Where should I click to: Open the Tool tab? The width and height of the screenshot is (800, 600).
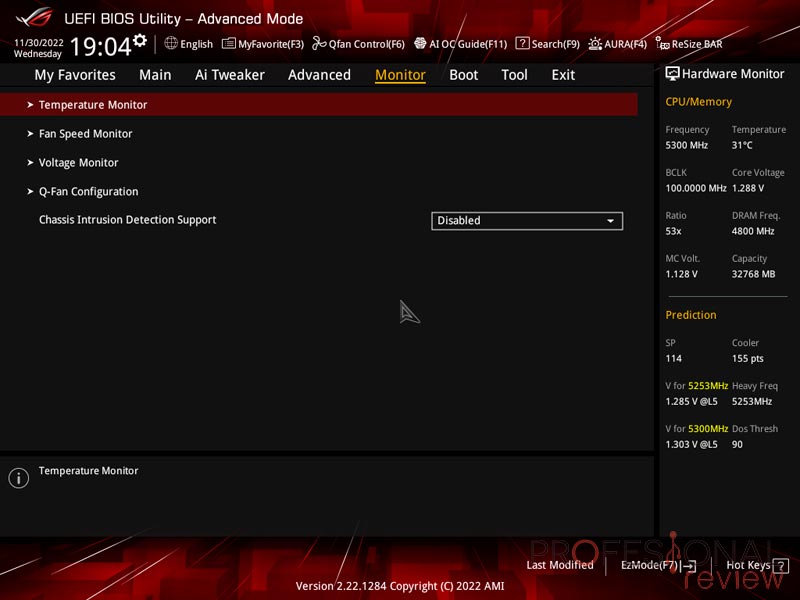(514, 75)
